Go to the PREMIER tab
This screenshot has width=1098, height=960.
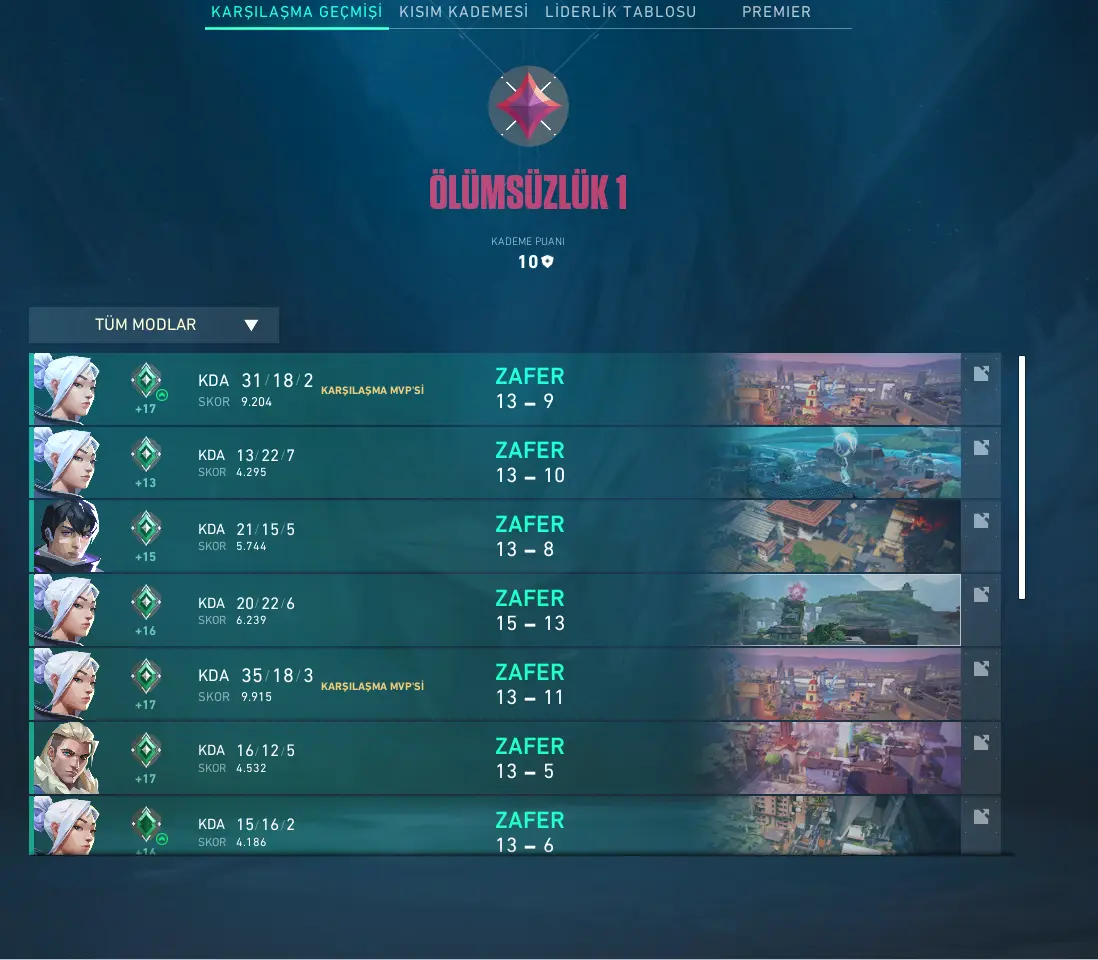[x=776, y=12]
